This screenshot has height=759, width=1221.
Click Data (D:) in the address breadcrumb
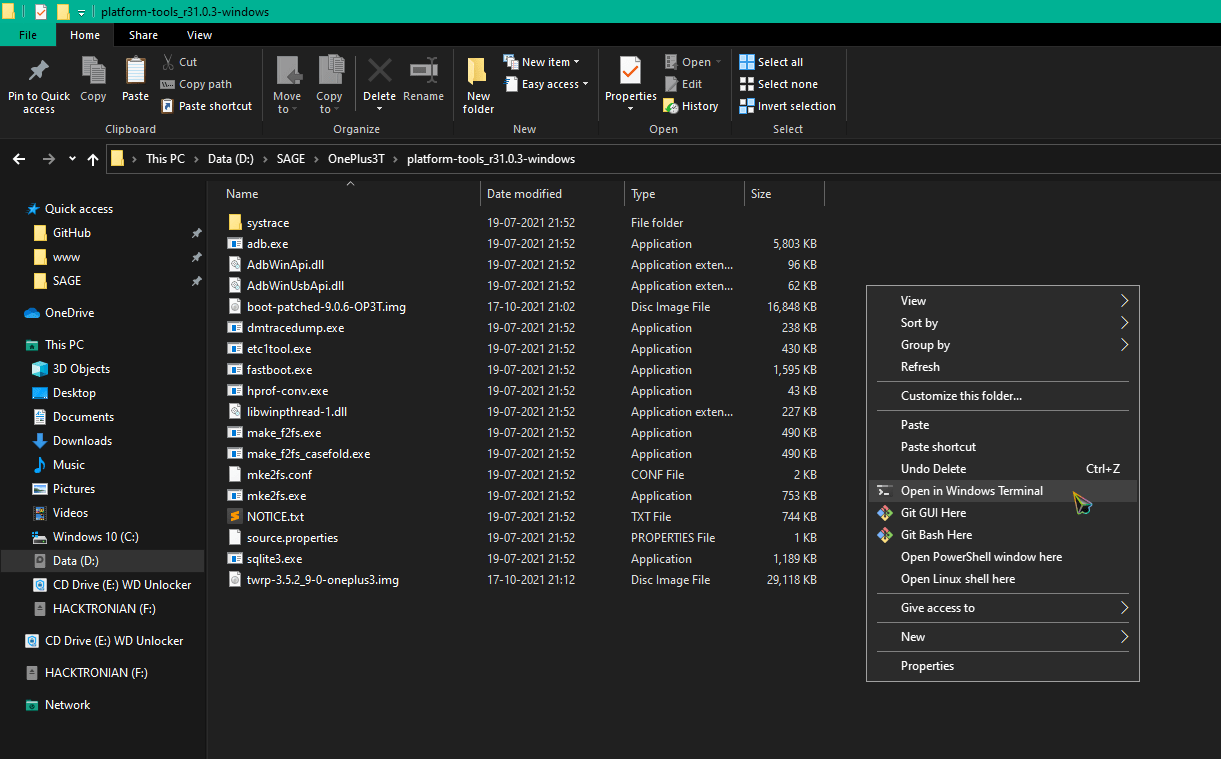click(x=232, y=159)
